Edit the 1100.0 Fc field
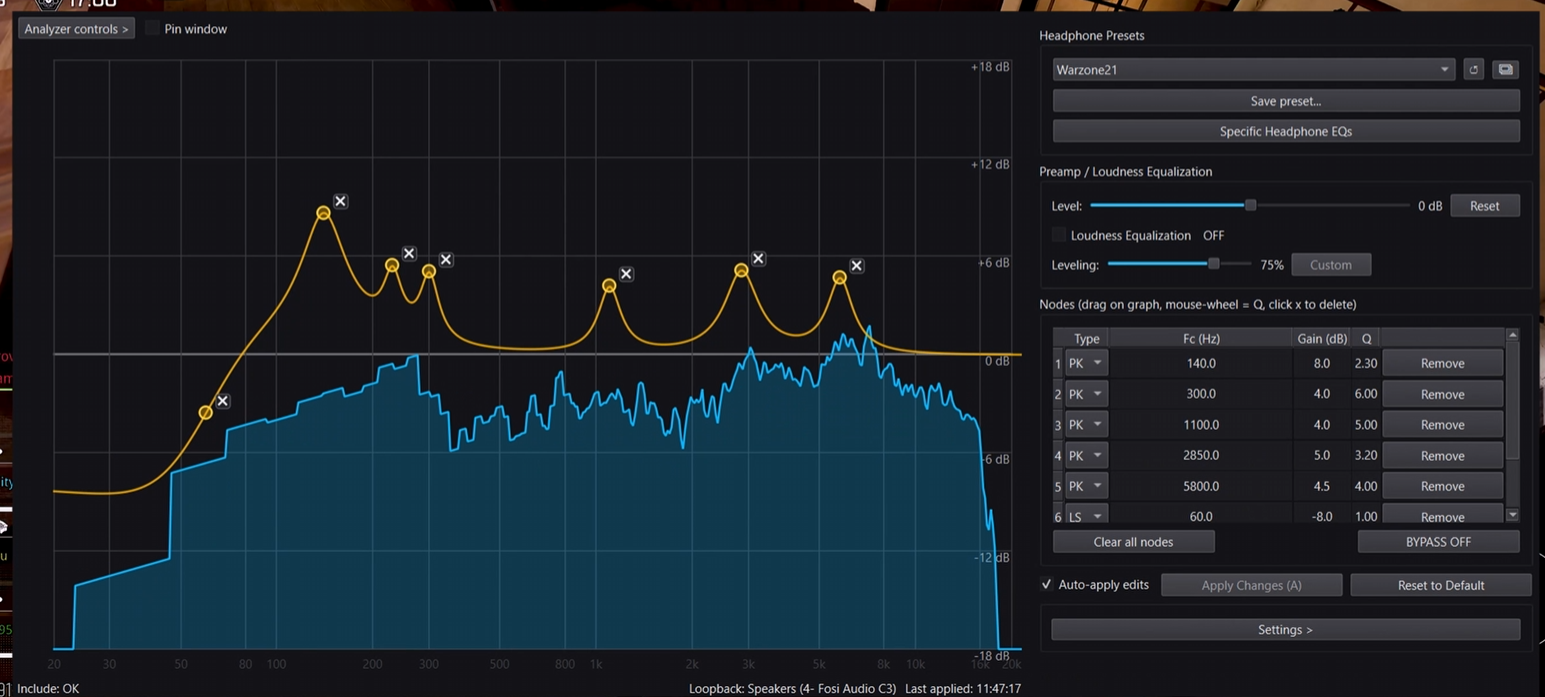Image resolution: width=1545 pixels, height=697 pixels. click(1200, 424)
